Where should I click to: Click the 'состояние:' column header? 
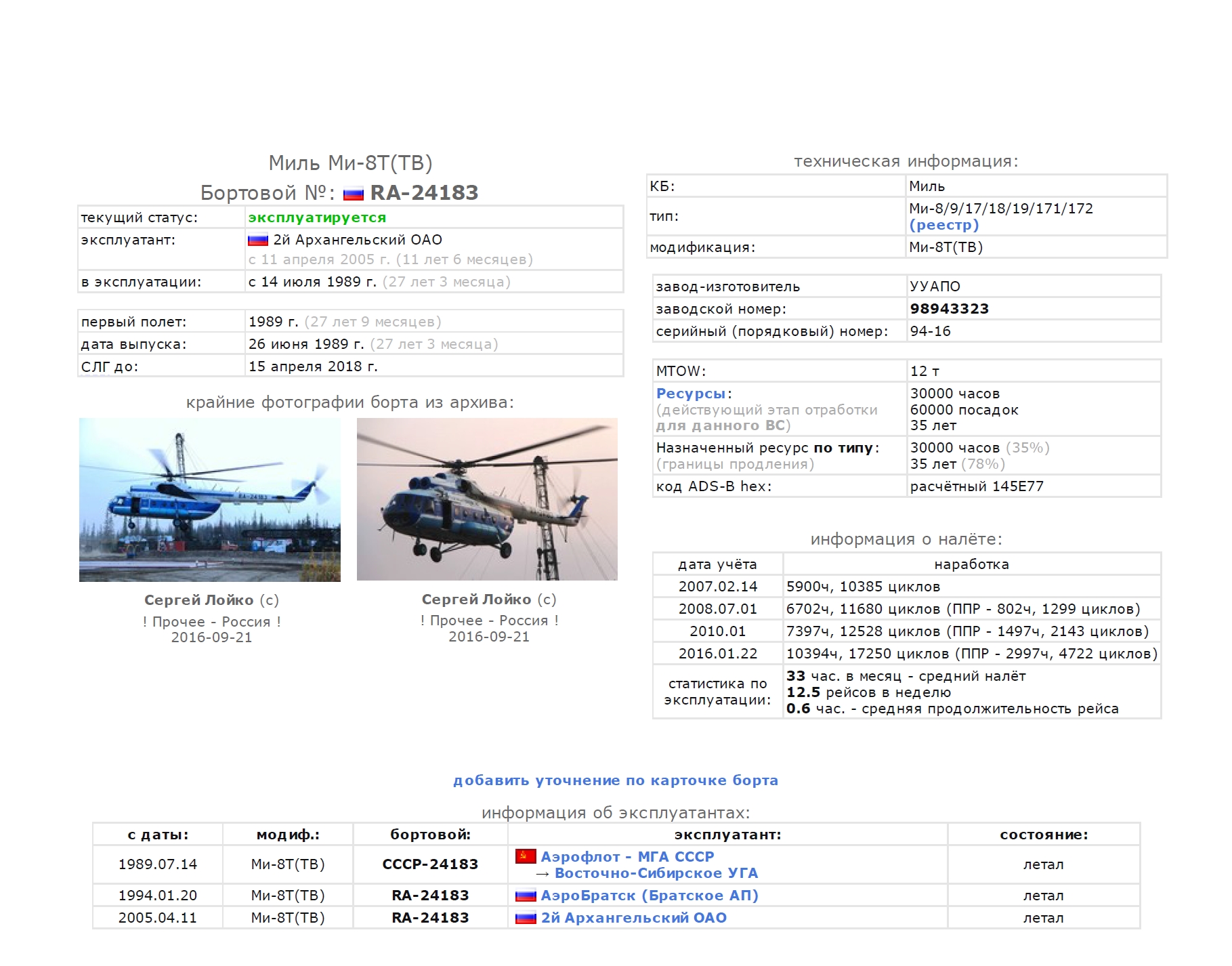[x=1043, y=835]
